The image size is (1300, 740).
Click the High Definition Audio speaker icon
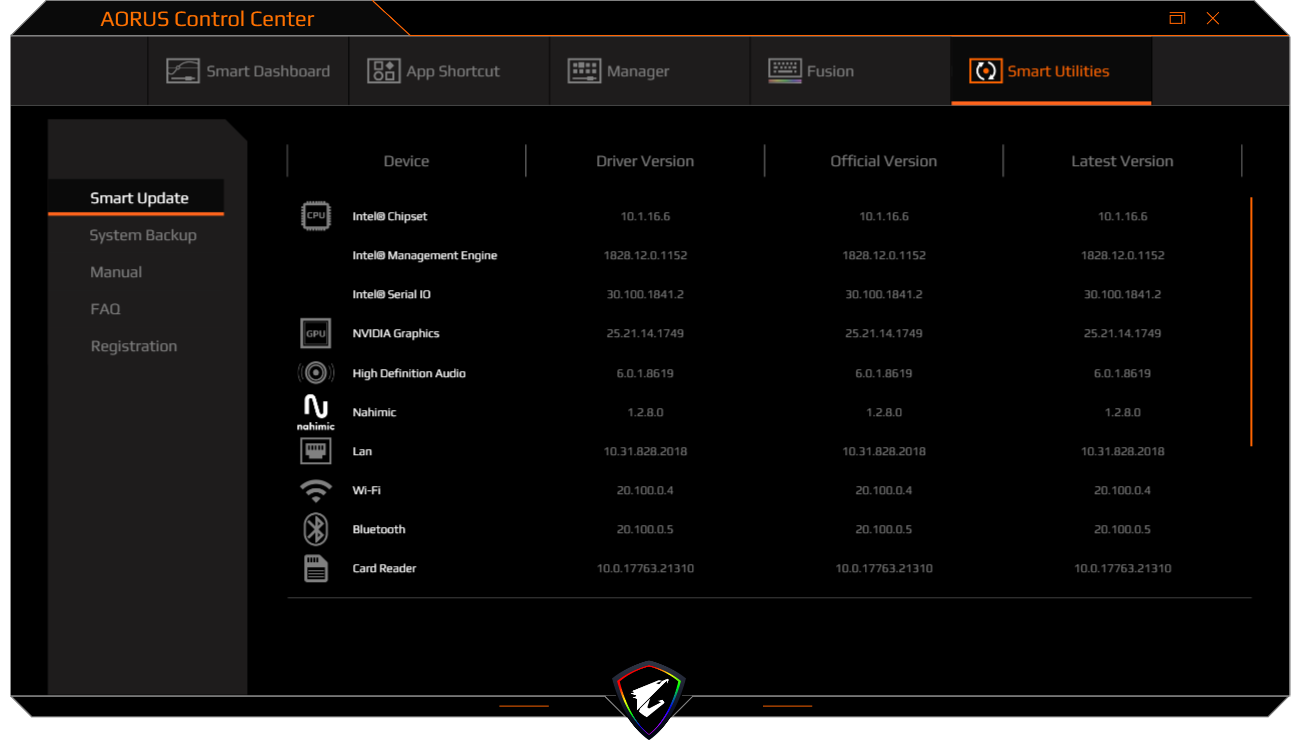(316, 373)
